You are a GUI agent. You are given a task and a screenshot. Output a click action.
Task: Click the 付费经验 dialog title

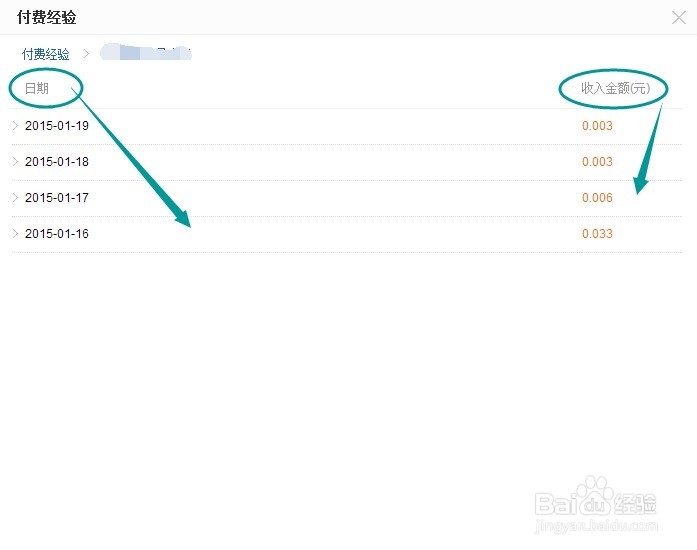pos(46,17)
